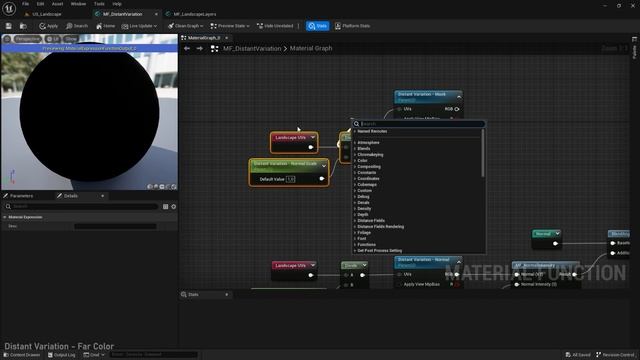The width and height of the screenshot is (640, 360).
Task: Collapse the upper Landscape UVs node with its arrow
Action: tap(313, 138)
